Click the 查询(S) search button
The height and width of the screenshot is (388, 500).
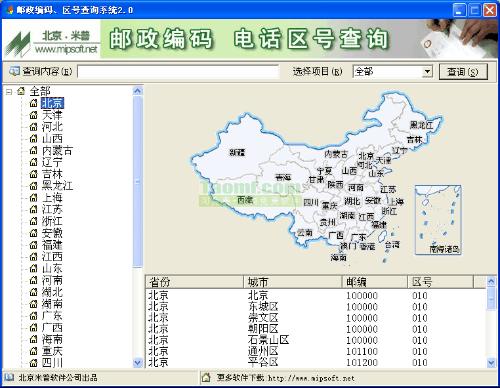click(463, 72)
